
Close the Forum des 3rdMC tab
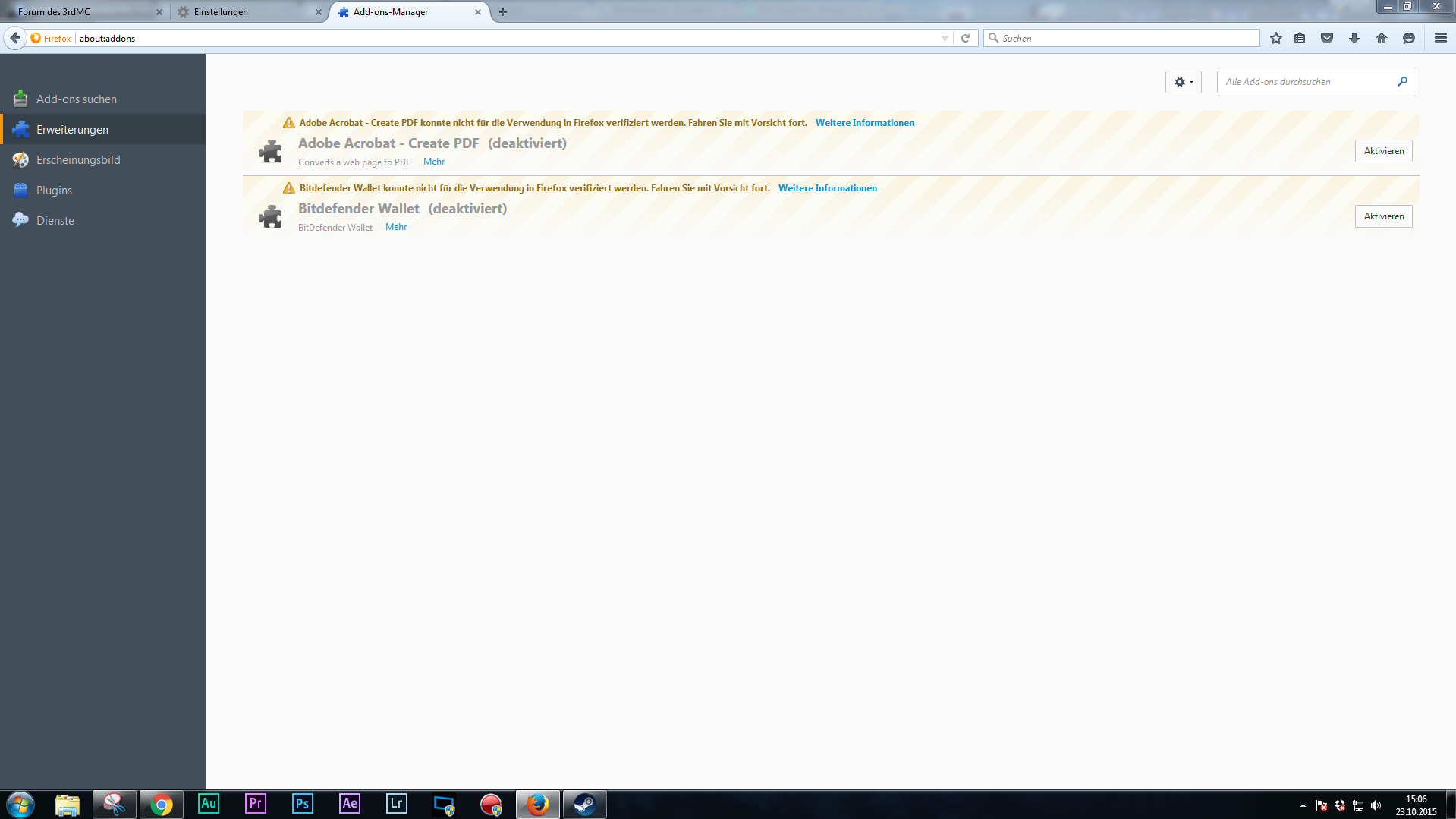pos(159,12)
